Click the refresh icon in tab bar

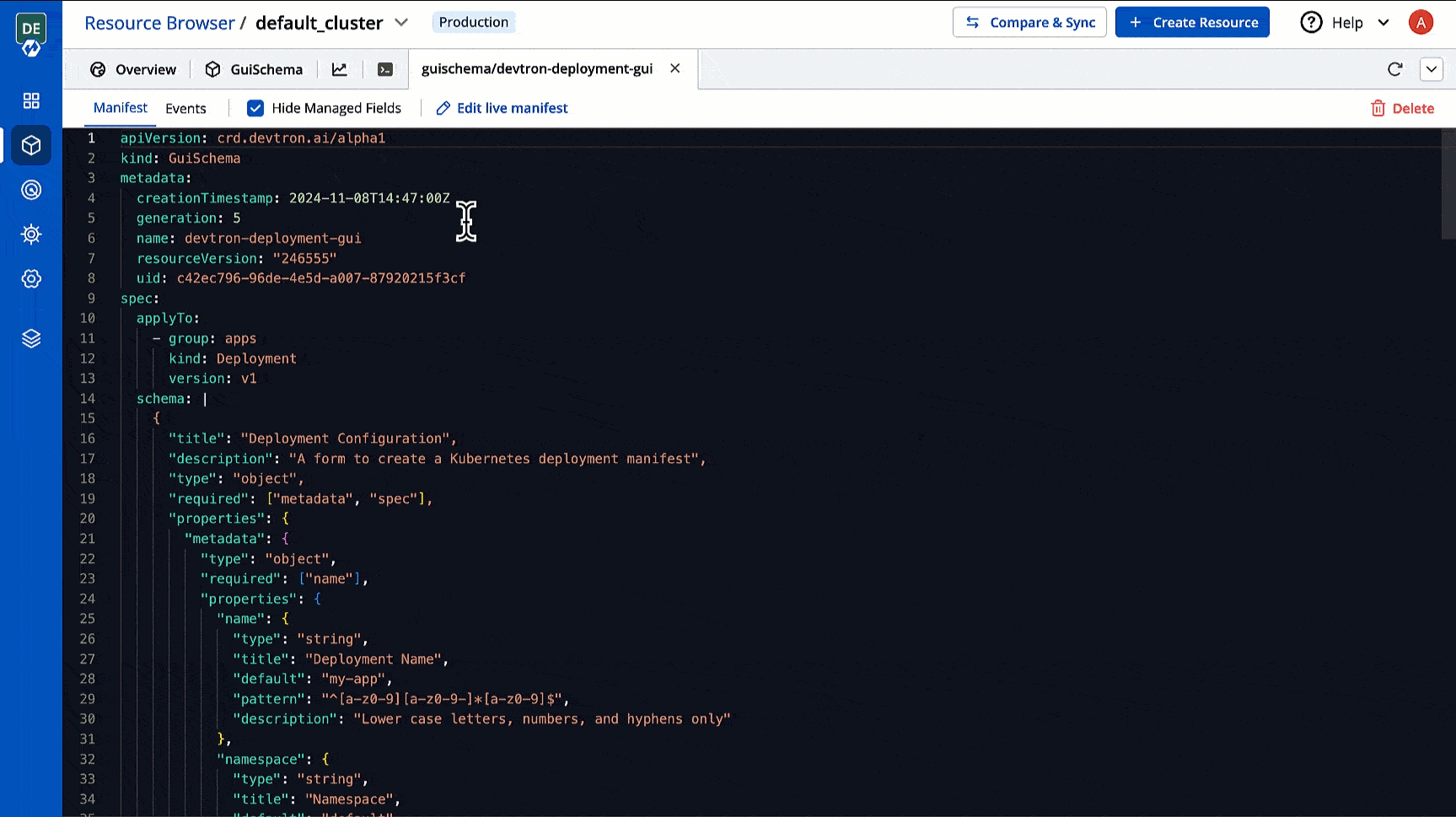pyautogui.click(x=1394, y=69)
